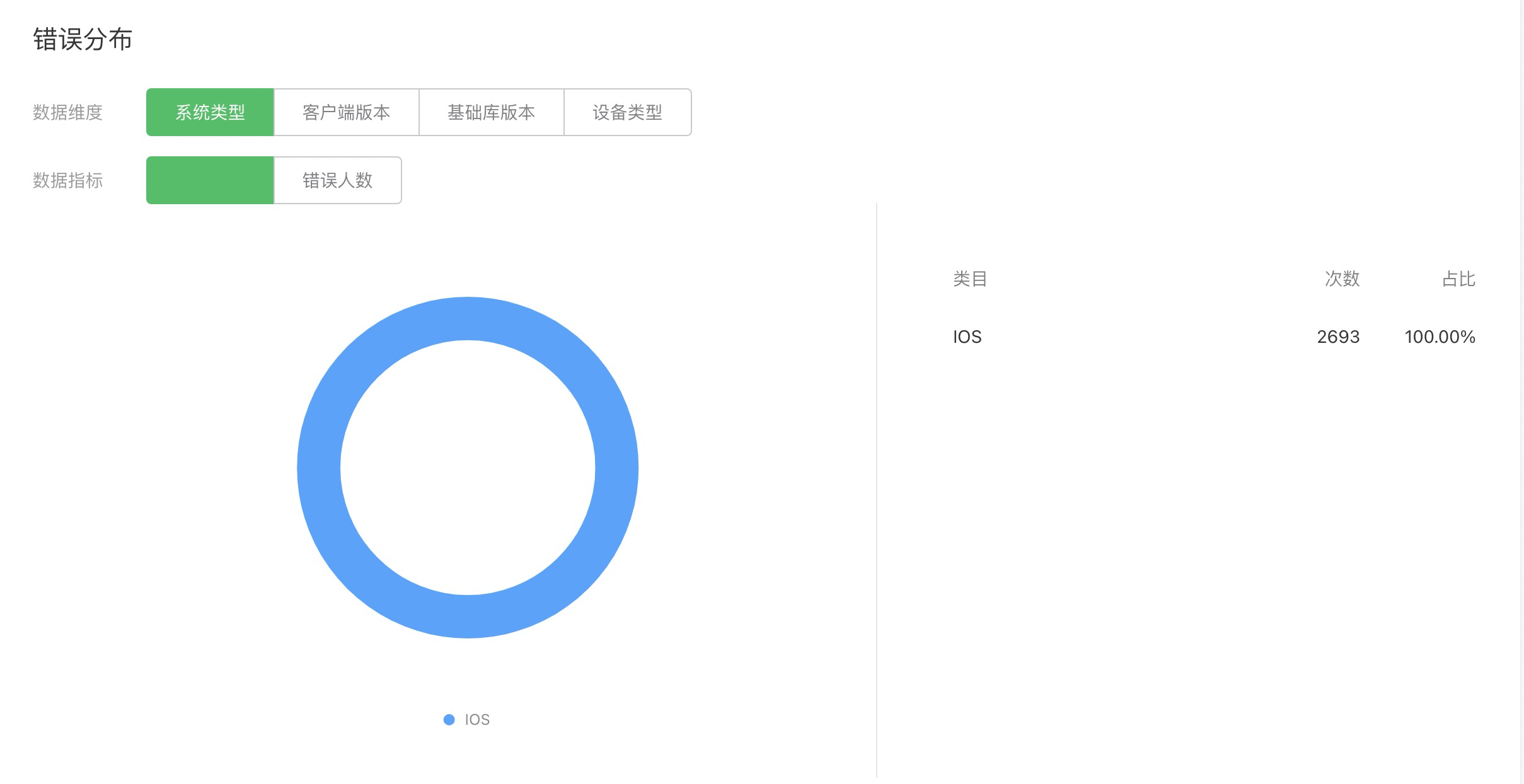This screenshot has width=1524, height=784.
Task: Click the 错误分布 section title
Action: [83, 39]
